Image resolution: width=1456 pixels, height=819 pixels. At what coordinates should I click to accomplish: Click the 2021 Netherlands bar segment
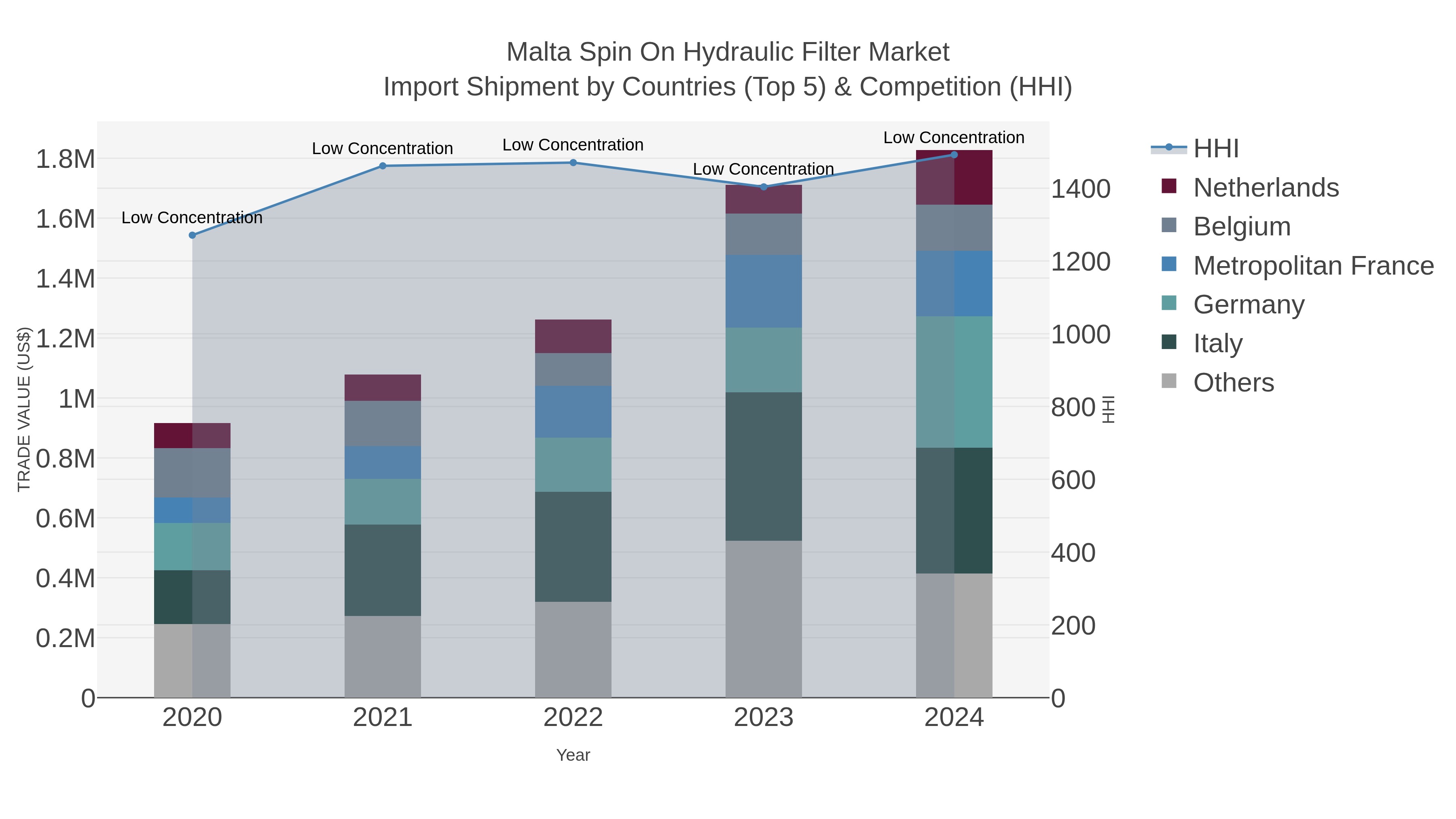coord(383,388)
